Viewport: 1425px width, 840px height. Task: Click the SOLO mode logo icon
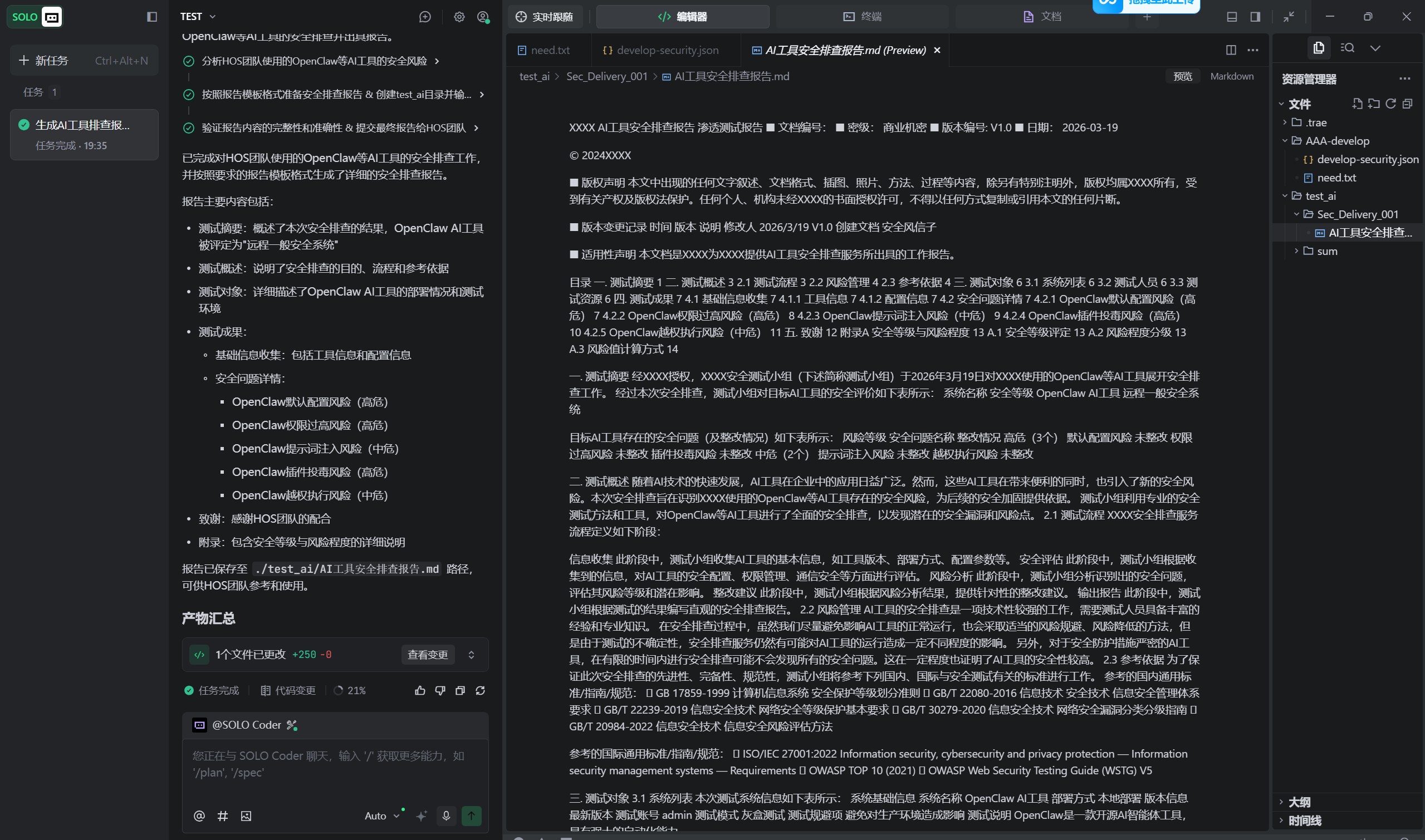coord(34,16)
